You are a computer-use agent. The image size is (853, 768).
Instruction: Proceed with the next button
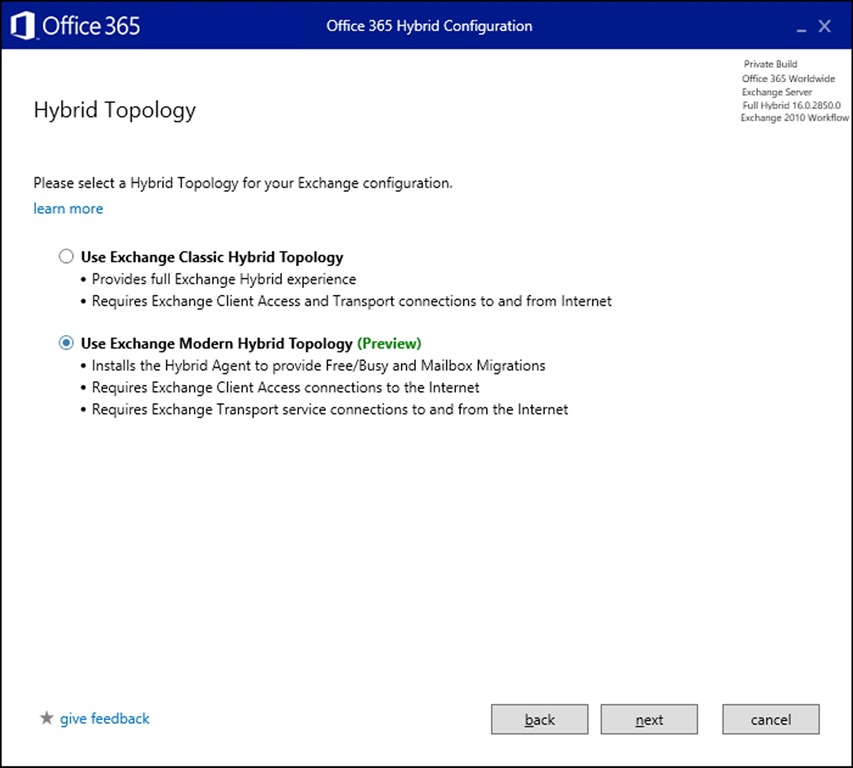[x=649, y=719]
